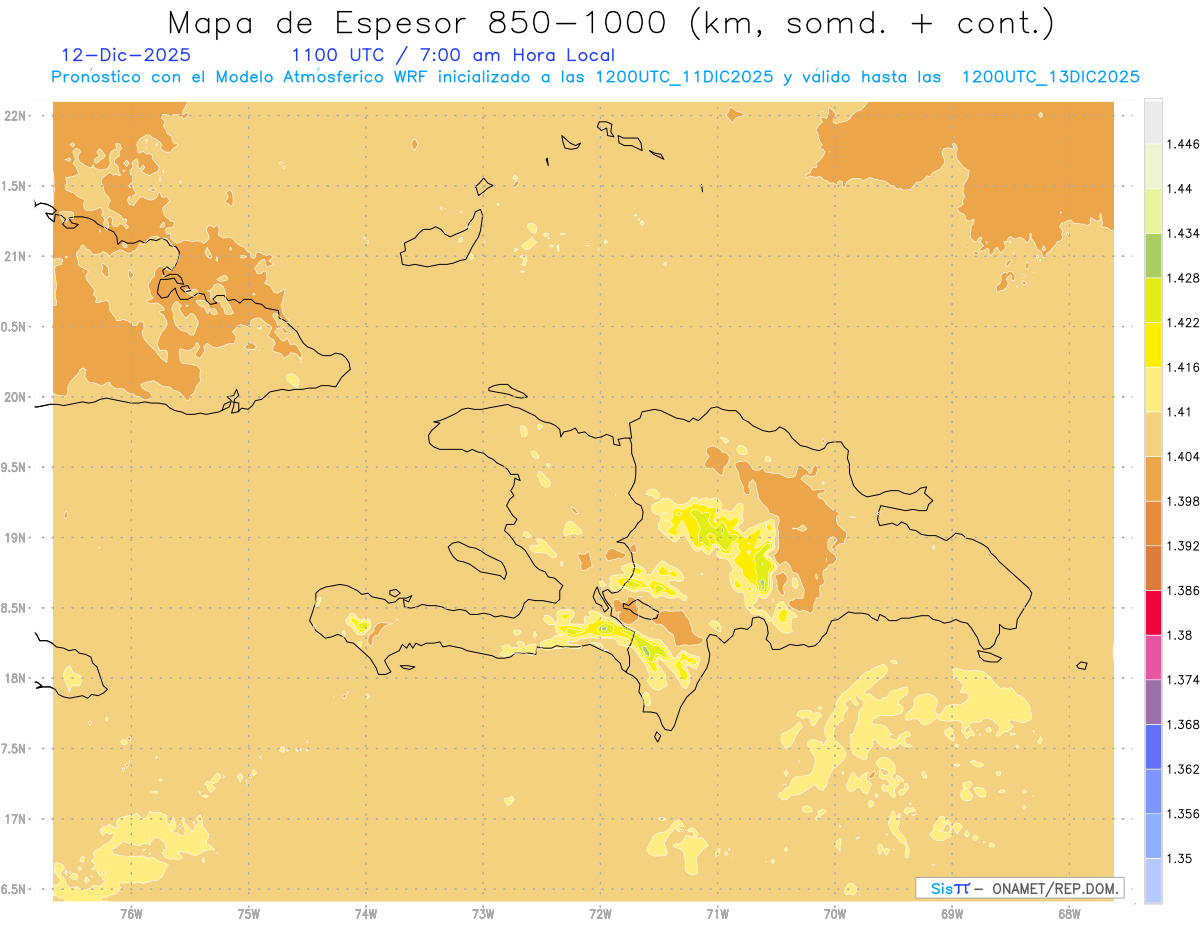Click the 68W longitude label
Viewport: 1200px width, 927px height.
(1069, 914)
